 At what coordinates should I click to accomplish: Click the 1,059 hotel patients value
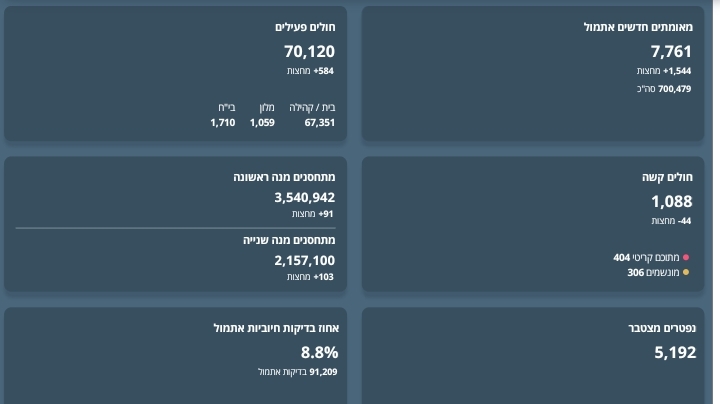(262, 123)
